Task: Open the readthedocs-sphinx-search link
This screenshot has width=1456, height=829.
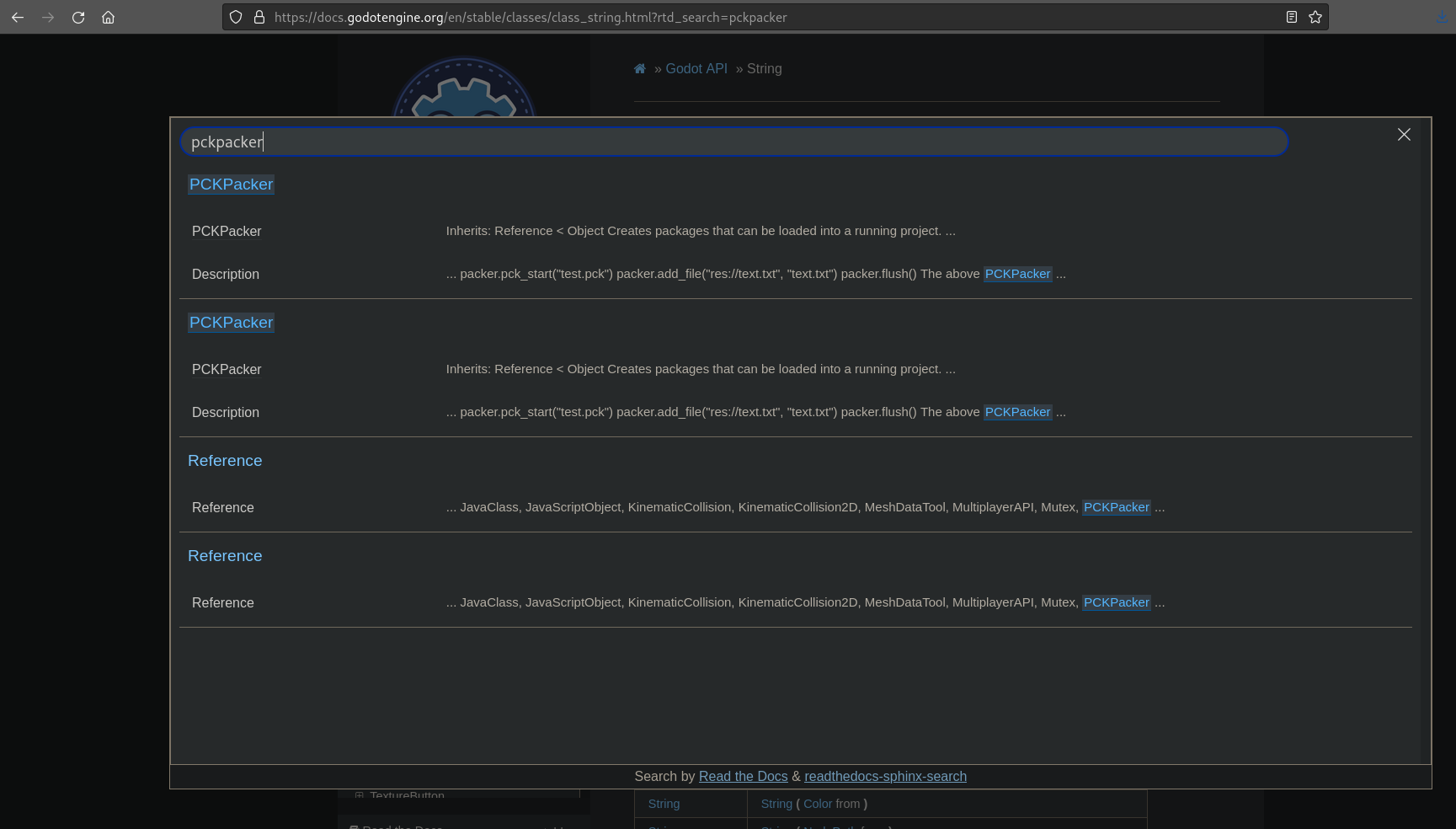Action: click(885, 776)
